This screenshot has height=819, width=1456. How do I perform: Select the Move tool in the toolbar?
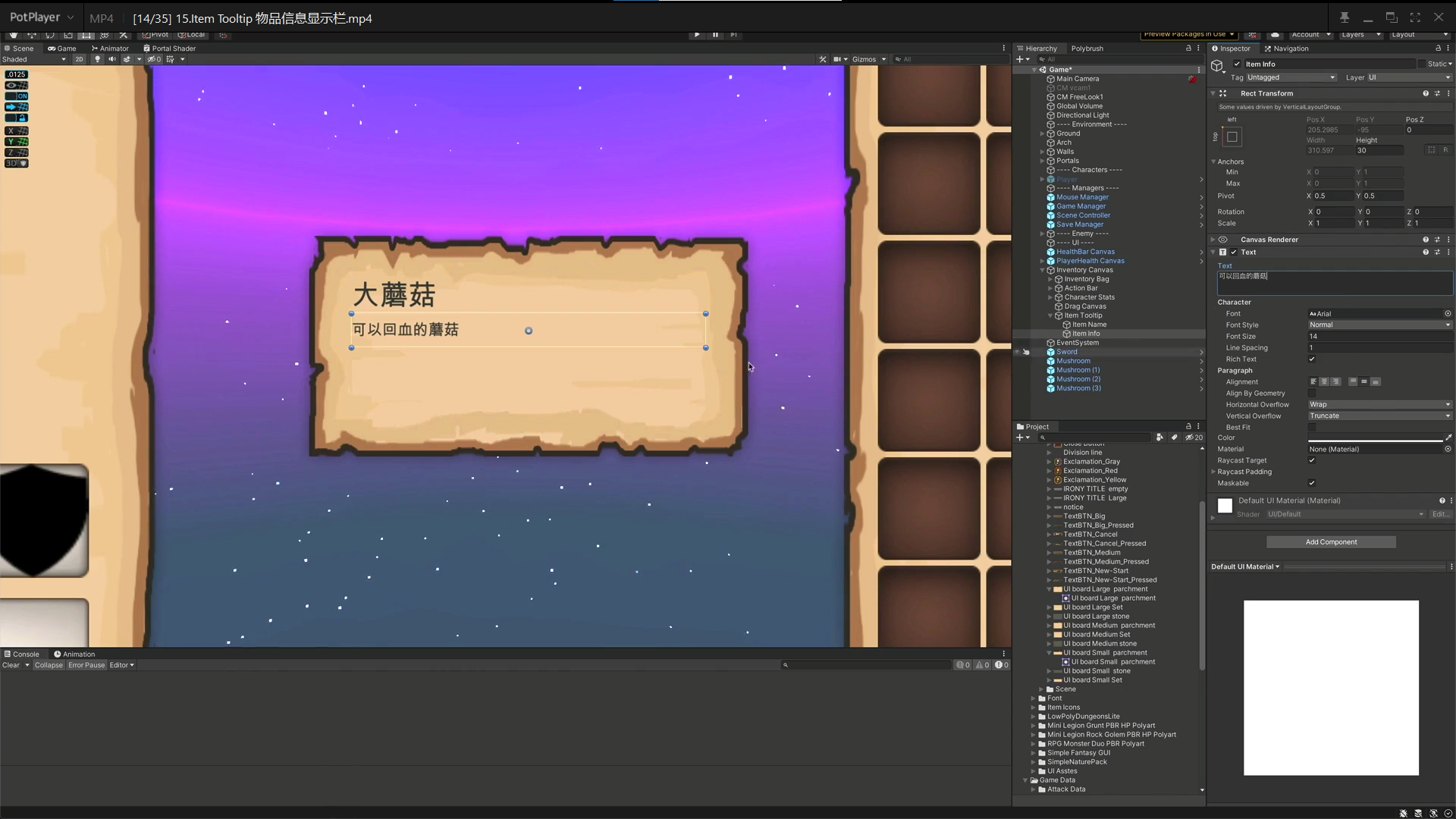click(x=32, y=36)
